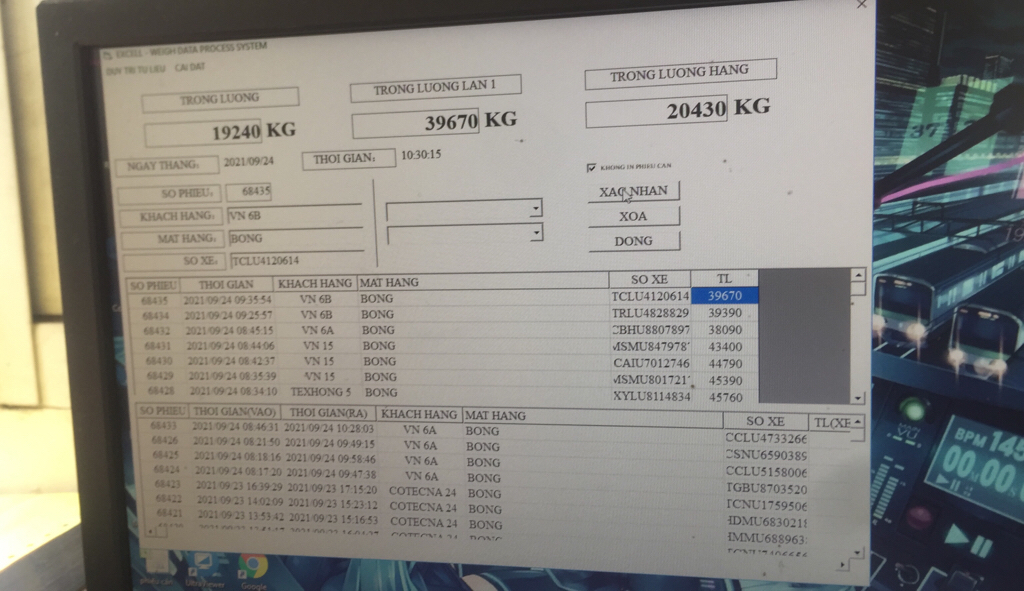Click the KHACH HANG field containing VN 6B
This screenshot has width=1024, height=591.
(x=293, y=215)
